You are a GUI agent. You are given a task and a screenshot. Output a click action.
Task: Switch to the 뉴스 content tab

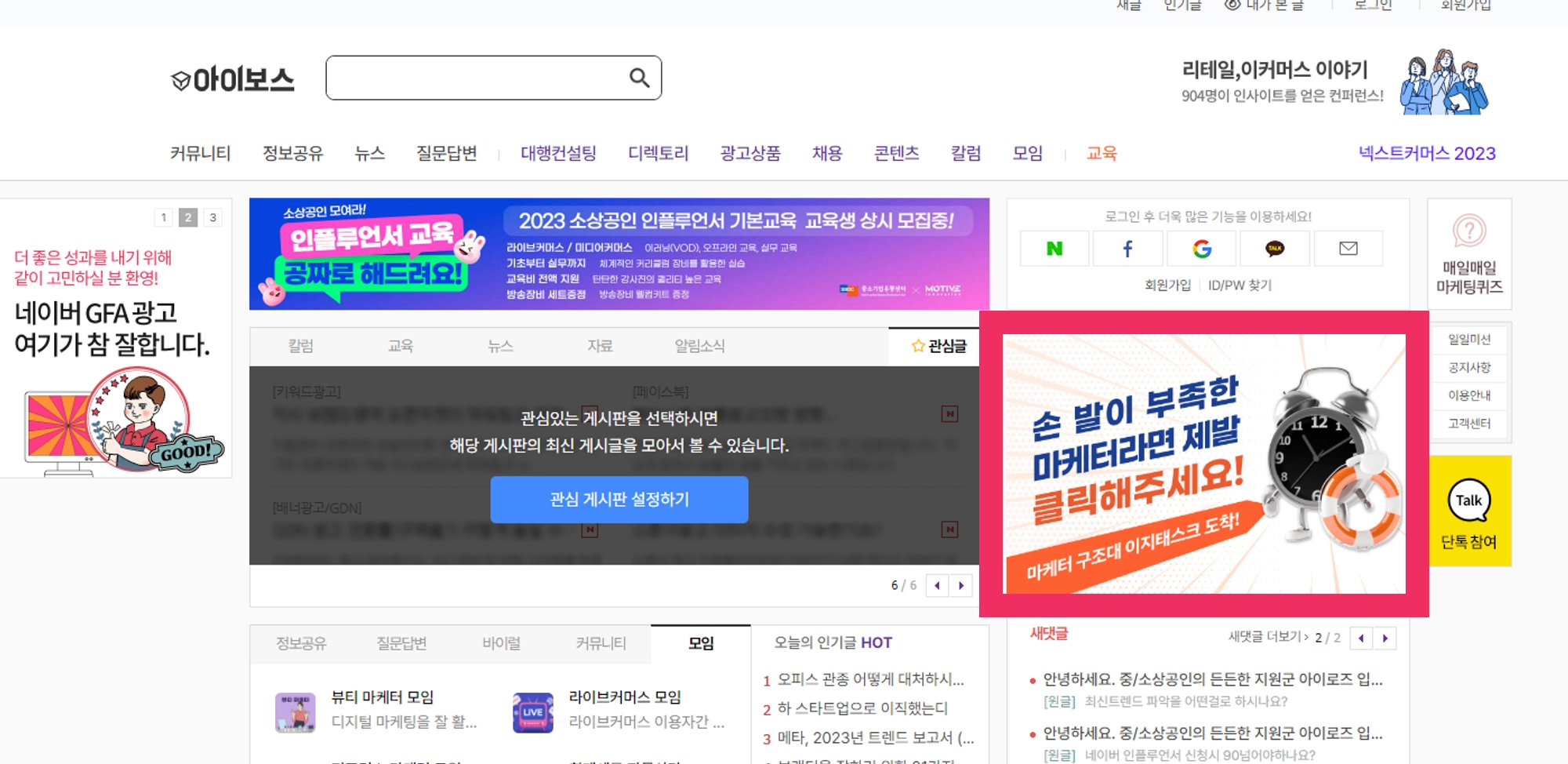click(500, 346)
